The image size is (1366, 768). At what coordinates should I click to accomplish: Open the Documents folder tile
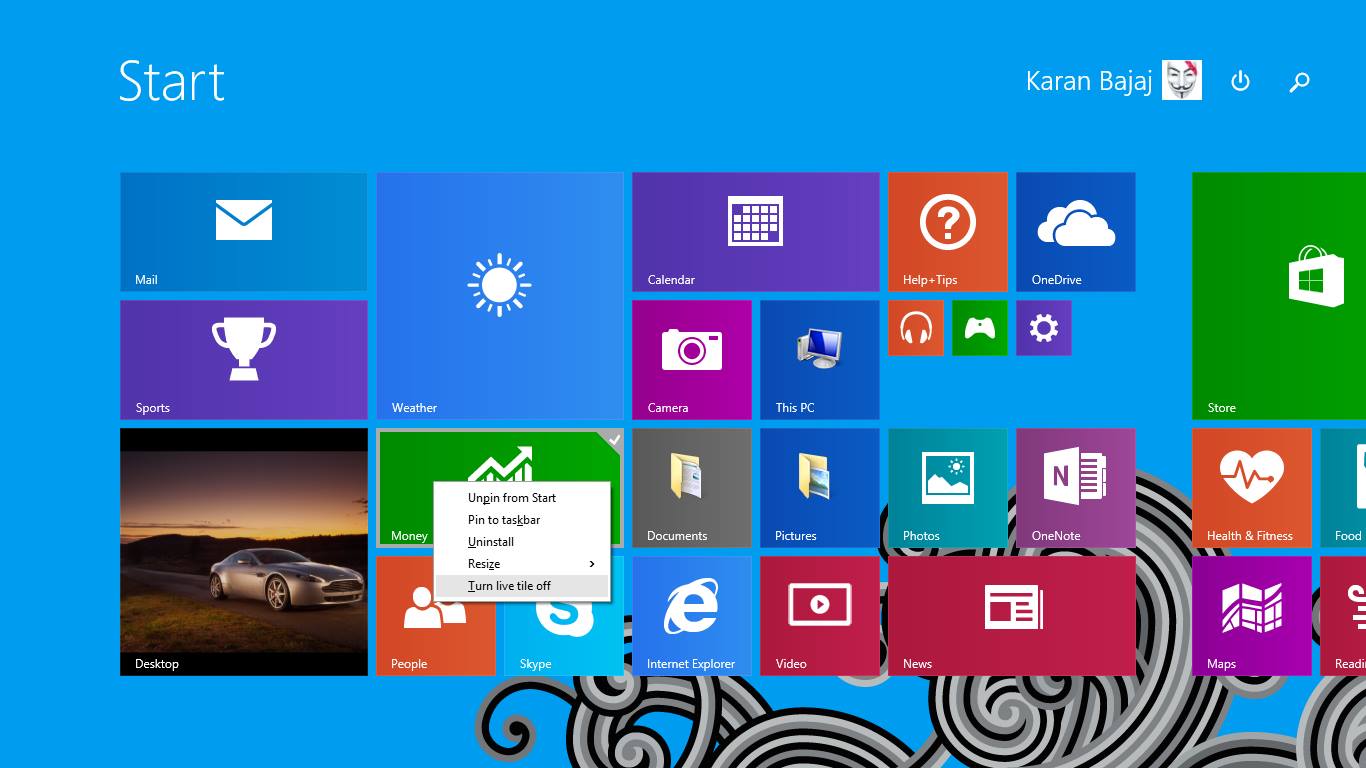692,488
